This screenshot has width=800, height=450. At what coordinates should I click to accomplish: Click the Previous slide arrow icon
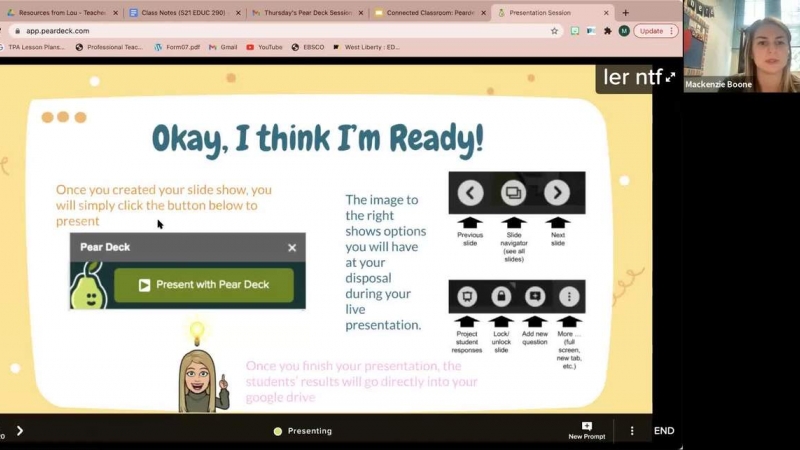tap(470, 193)
